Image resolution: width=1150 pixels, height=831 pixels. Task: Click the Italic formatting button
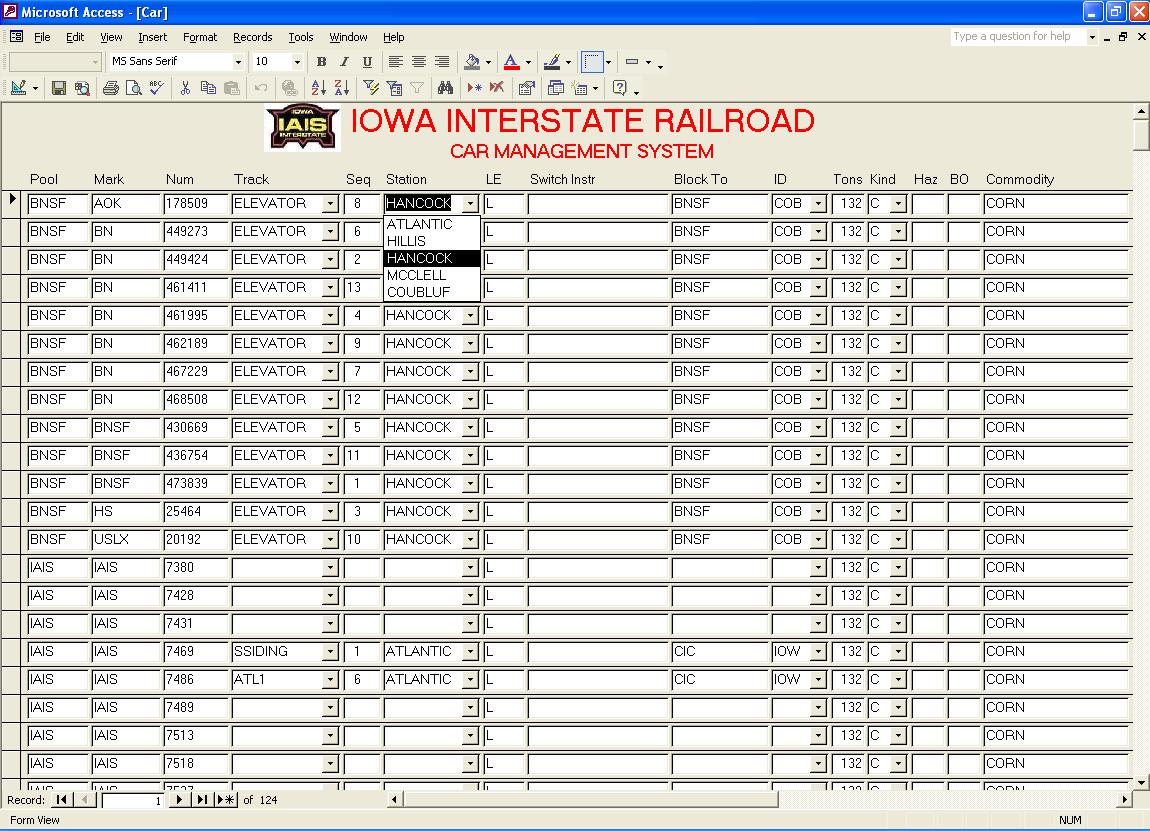tap(344, 62)
